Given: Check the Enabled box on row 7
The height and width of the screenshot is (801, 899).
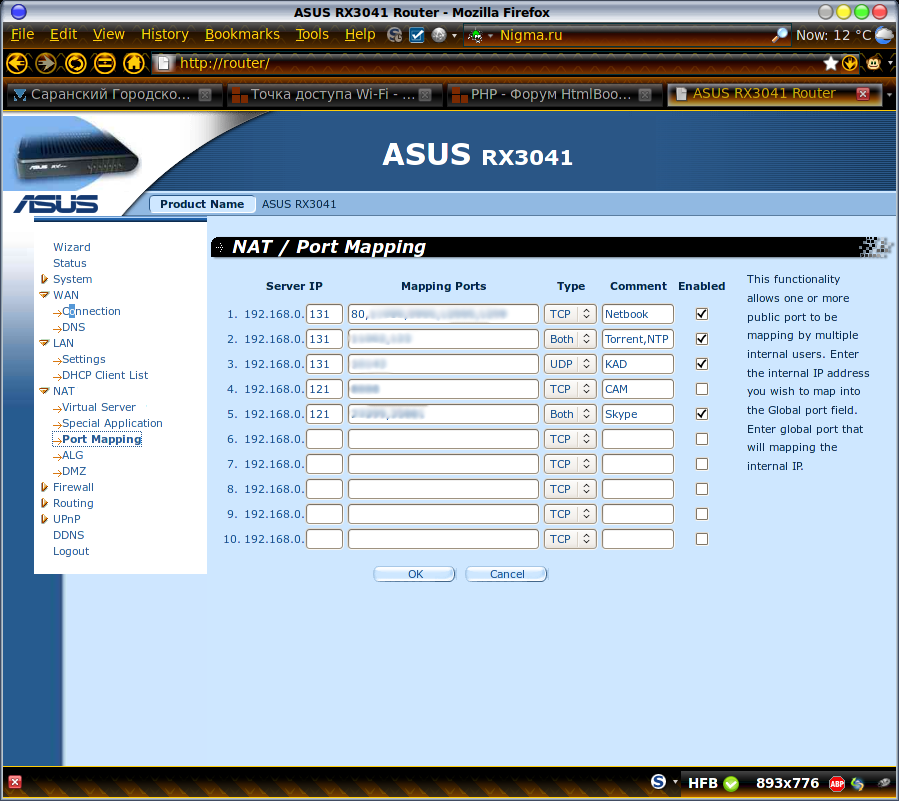Looking at the screenshot, I should [702, 464].
